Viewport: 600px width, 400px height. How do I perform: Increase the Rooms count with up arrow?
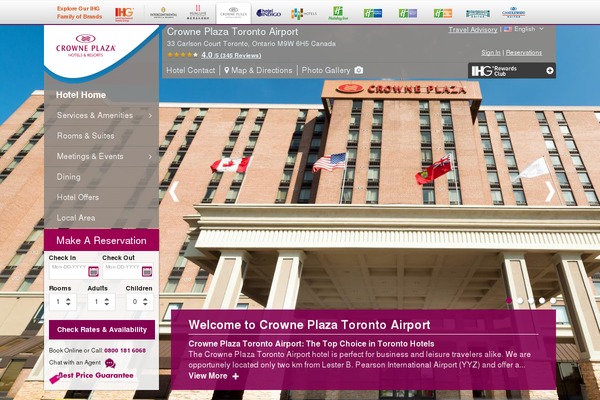coord(68,299)
